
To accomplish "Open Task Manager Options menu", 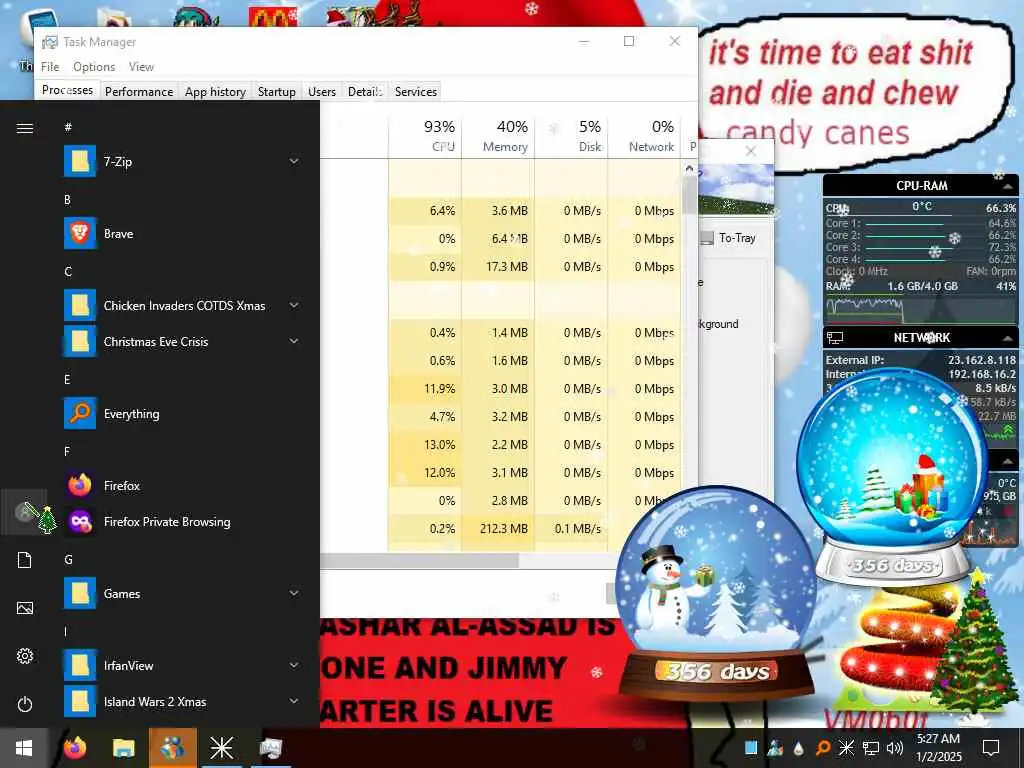I will click(x=94, y=67).
